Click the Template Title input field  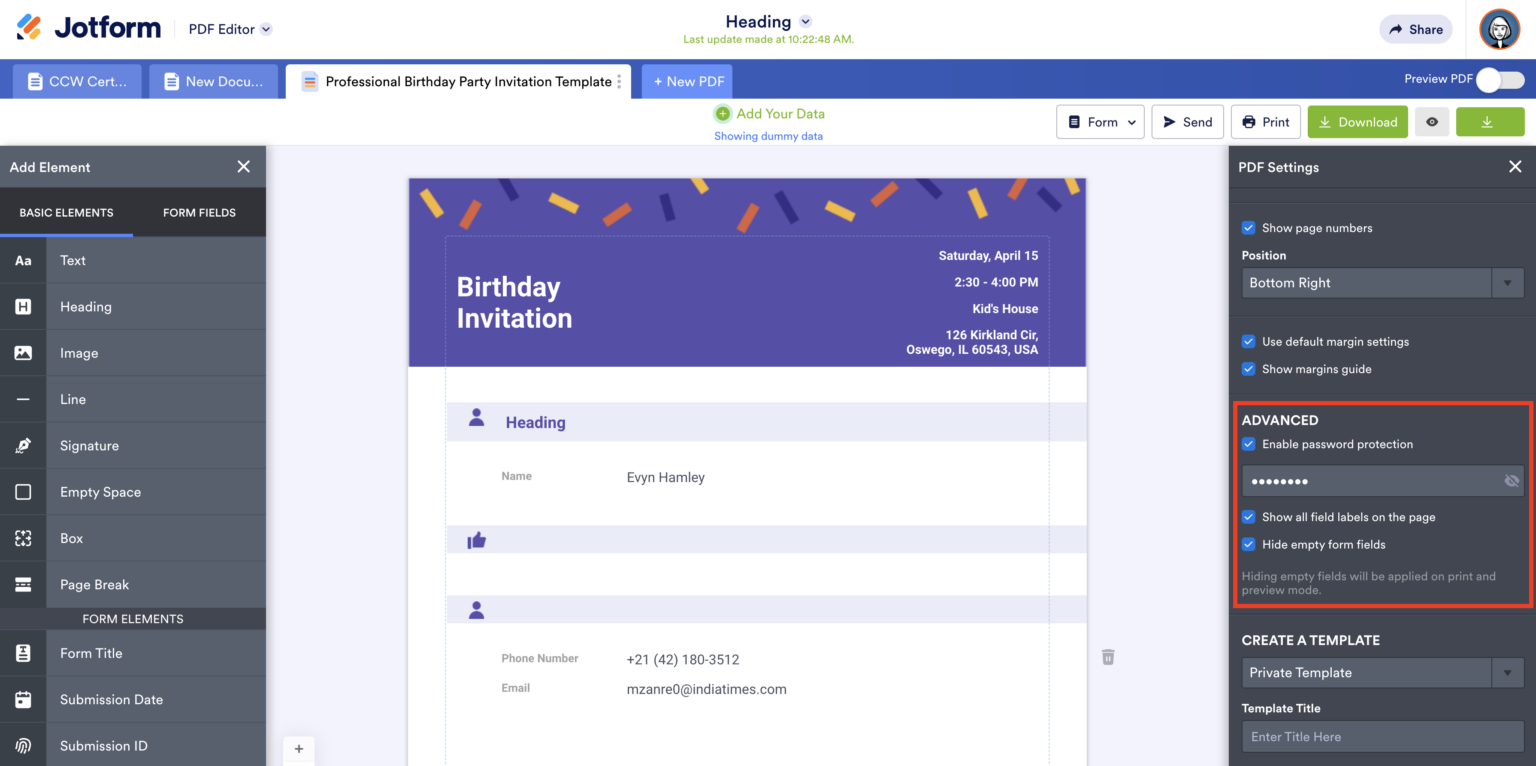tap(1382, 736)
